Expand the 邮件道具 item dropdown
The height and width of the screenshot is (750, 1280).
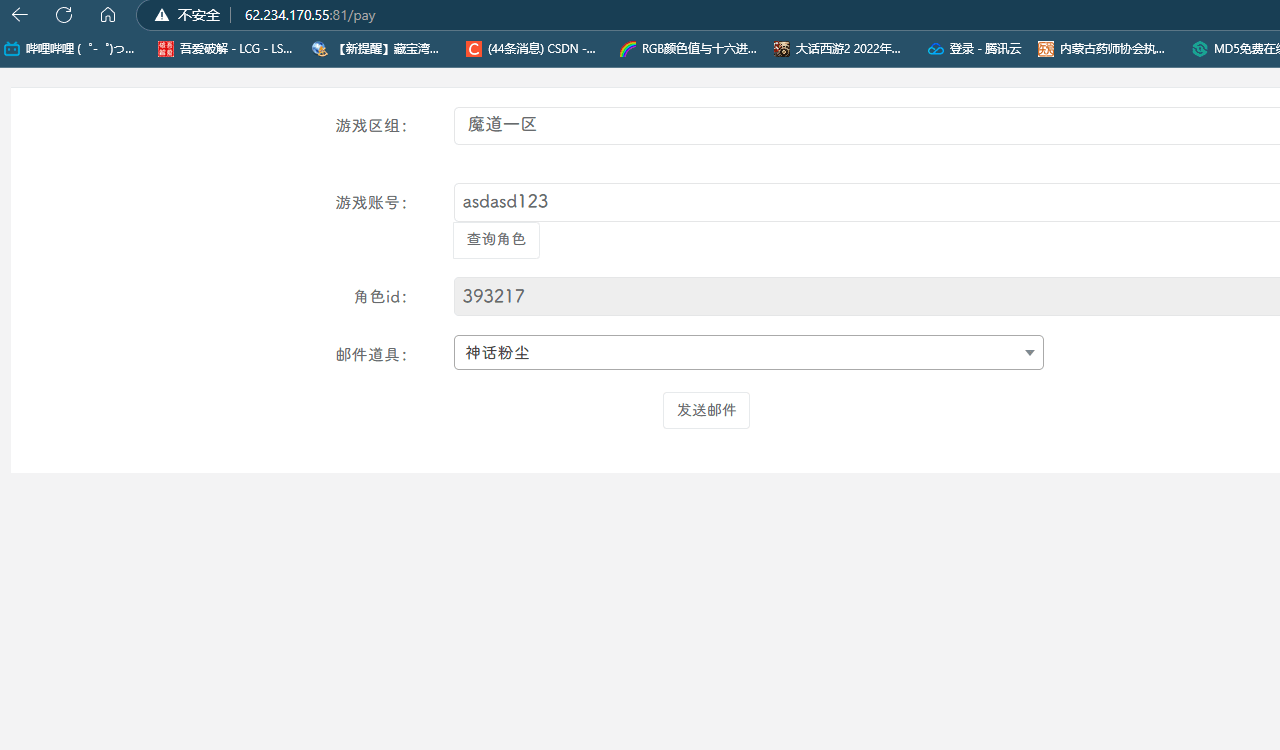(748, 352)
